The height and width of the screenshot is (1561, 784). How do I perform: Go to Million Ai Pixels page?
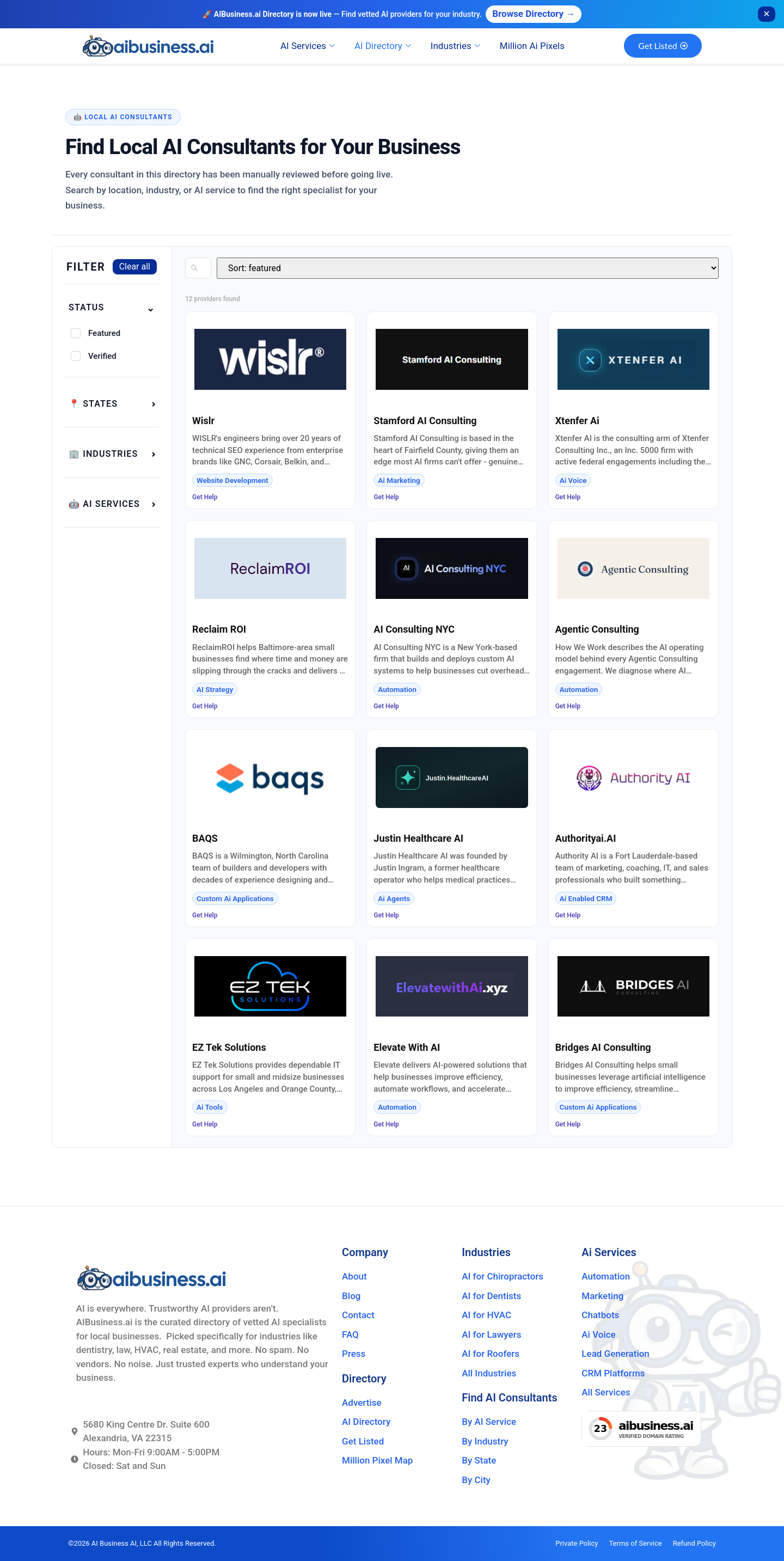(532, 46)
